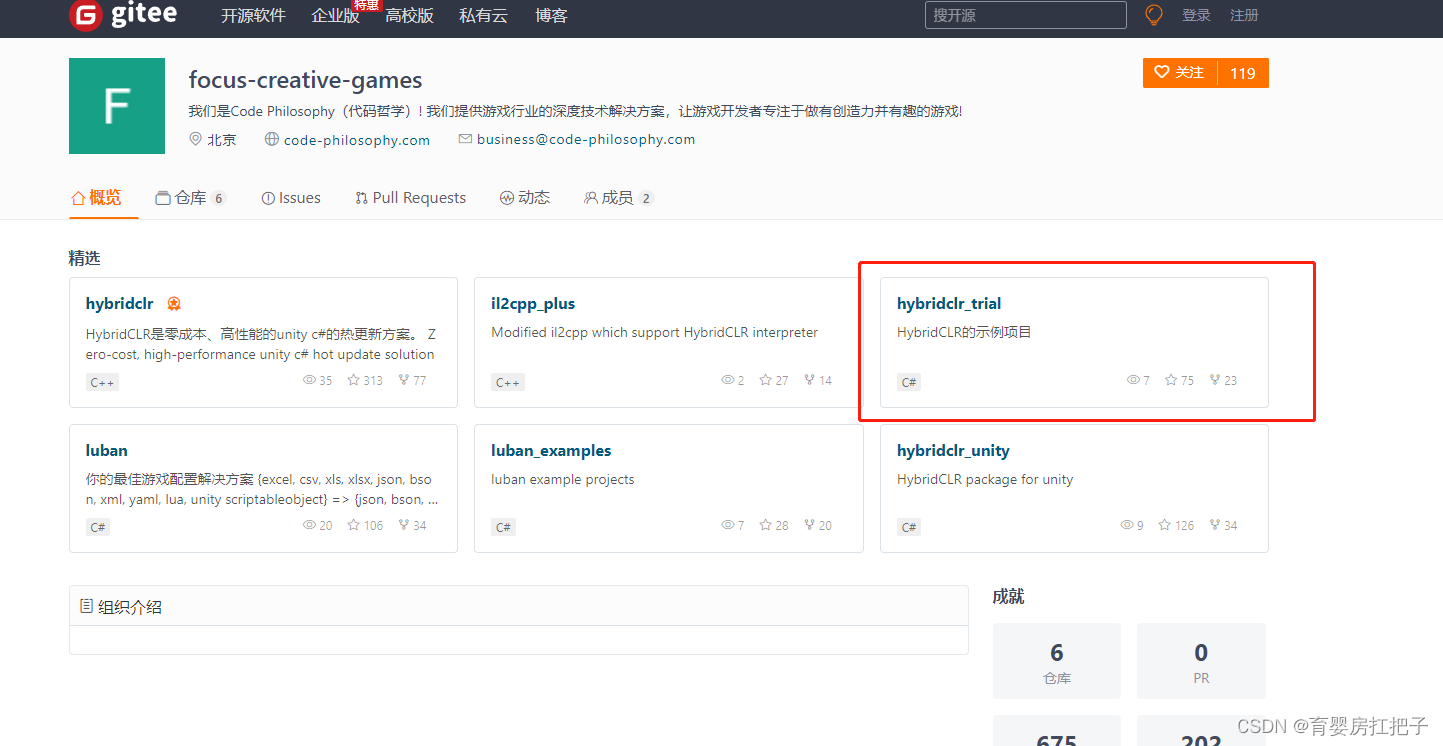Viewport: 1443px width, 746px height.
Task: Open the luban_examples repository link
Action: coord(551,451)
